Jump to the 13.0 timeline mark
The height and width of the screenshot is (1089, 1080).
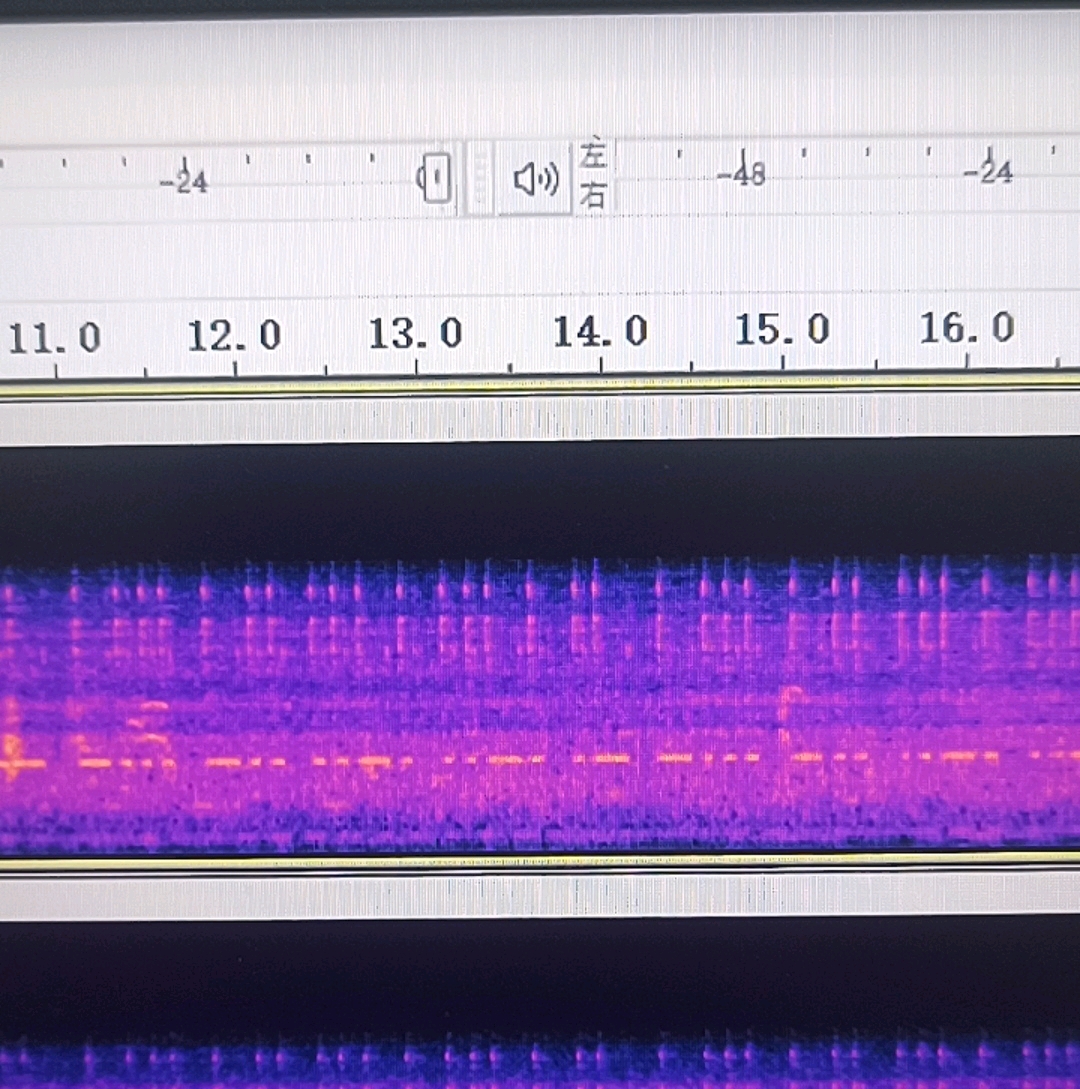[x=415, y=333]
